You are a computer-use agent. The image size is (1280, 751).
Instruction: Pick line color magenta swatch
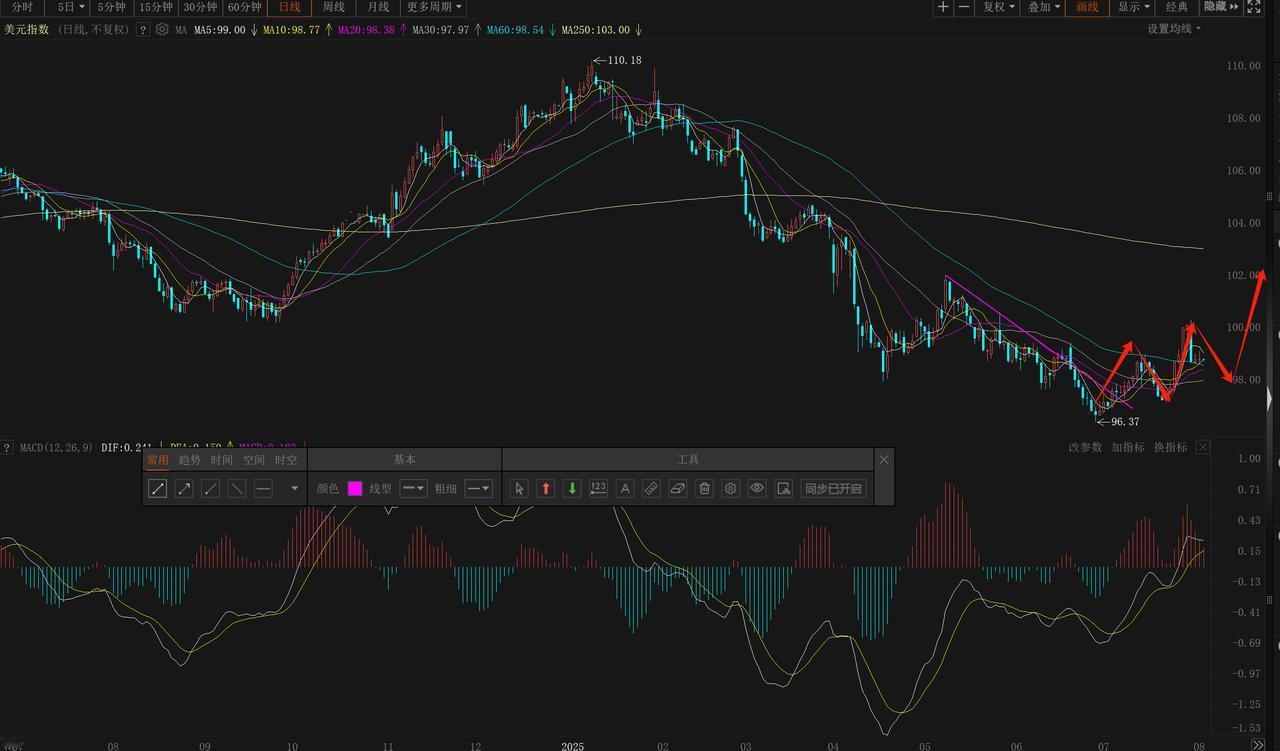tap(355, 489)
